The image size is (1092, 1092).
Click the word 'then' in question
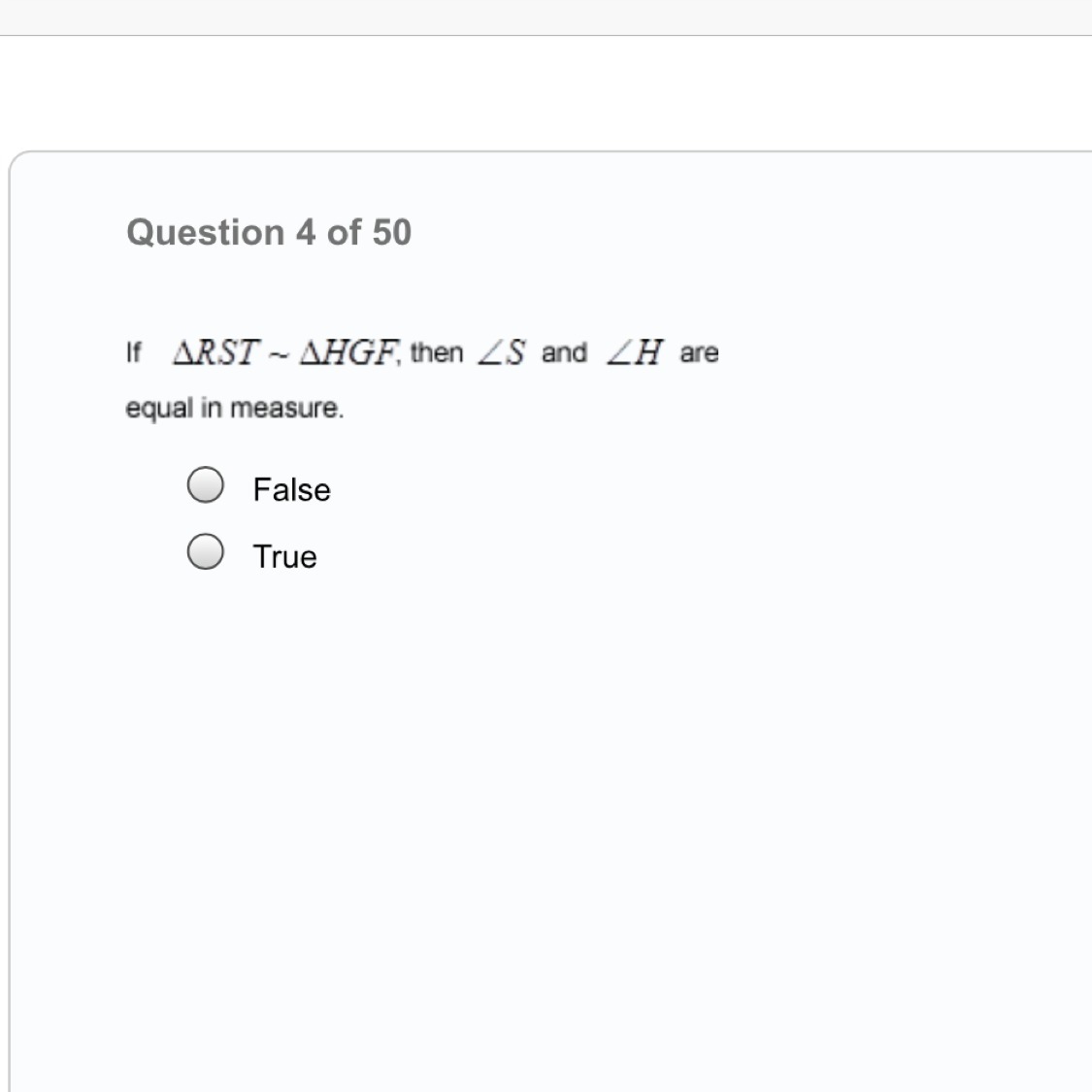[x=437, y=351]
